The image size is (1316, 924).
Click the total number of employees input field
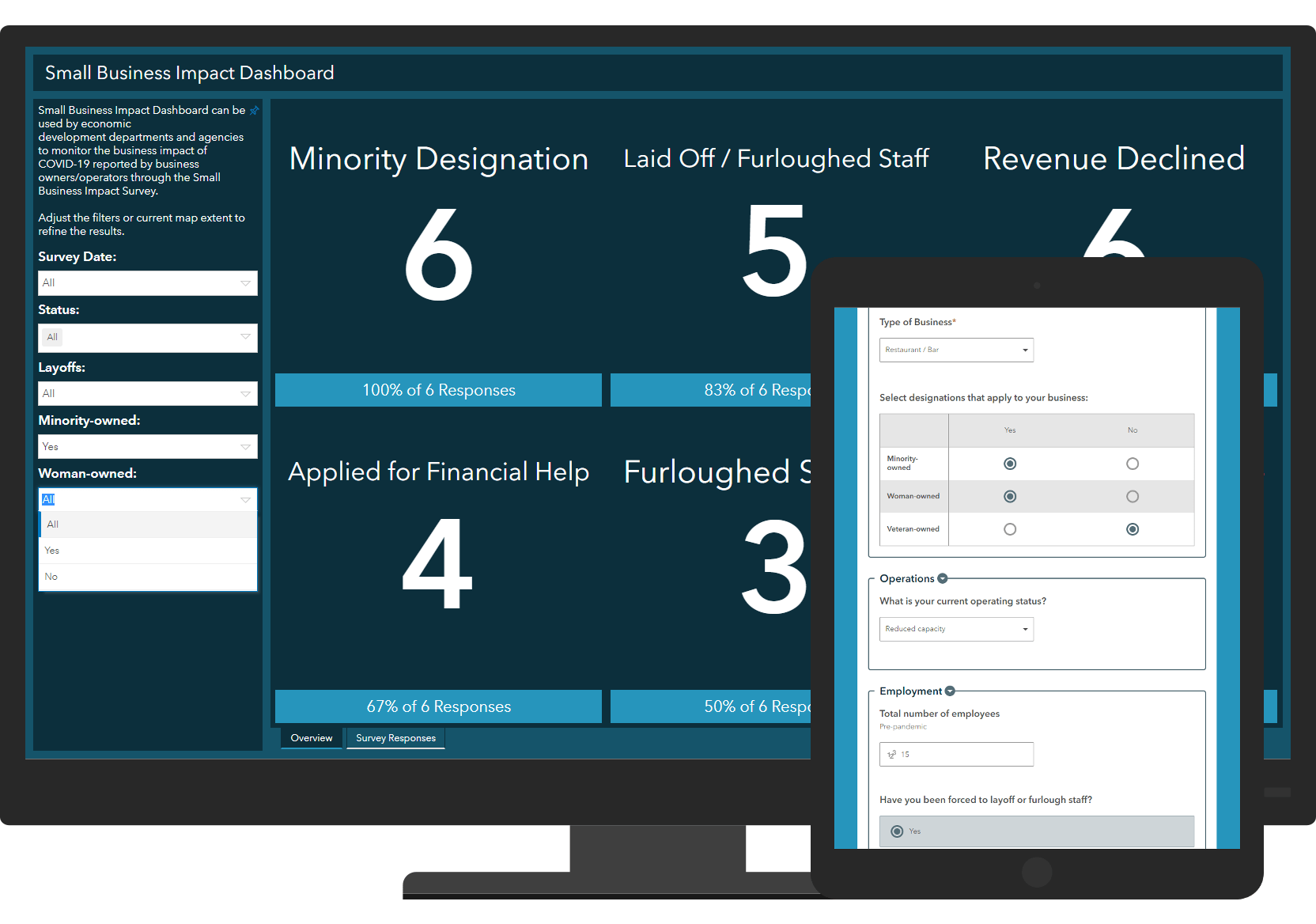[x=956, y=754]
